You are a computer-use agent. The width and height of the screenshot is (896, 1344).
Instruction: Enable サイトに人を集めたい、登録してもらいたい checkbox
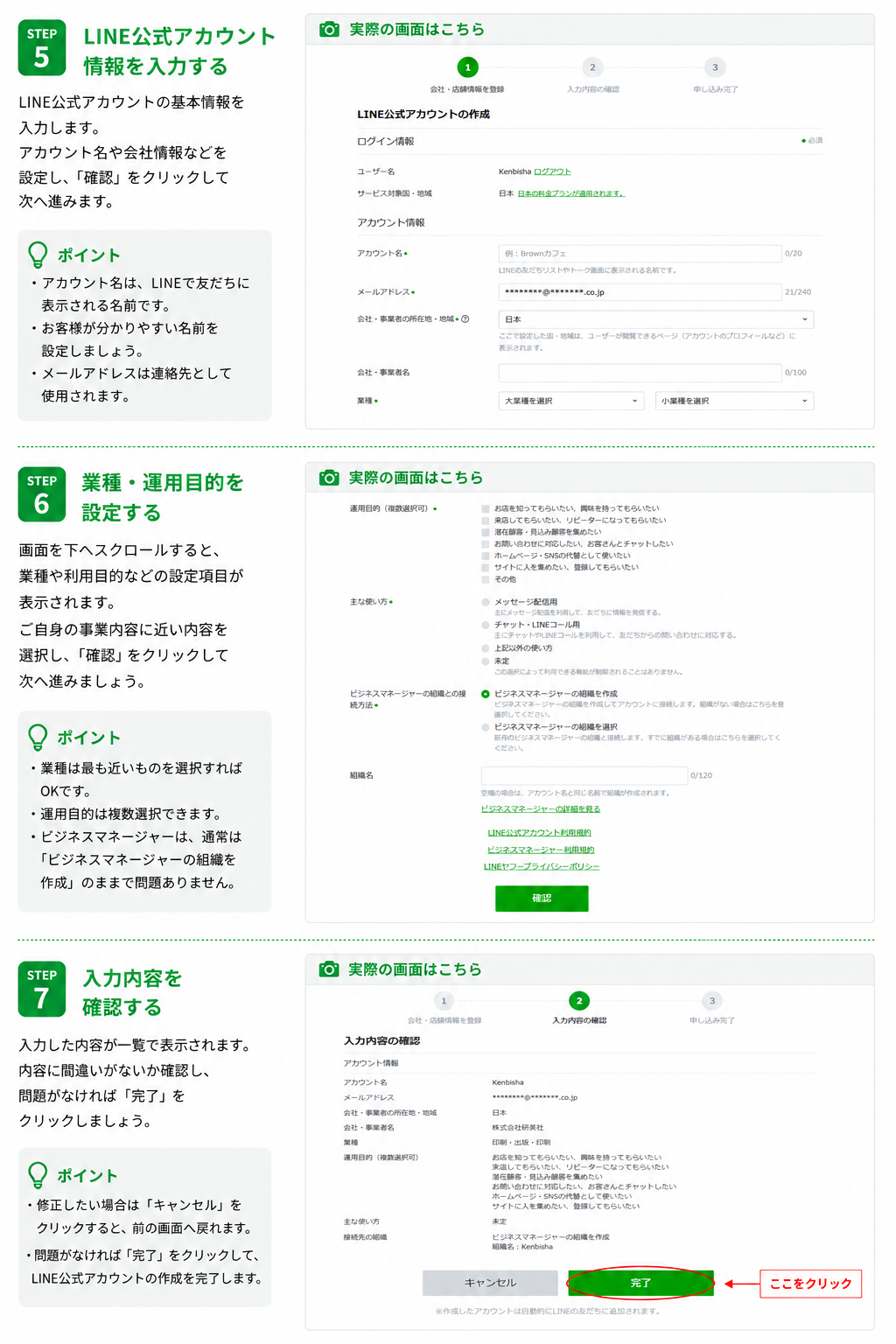pyautogui.click(x=486, y=568)
